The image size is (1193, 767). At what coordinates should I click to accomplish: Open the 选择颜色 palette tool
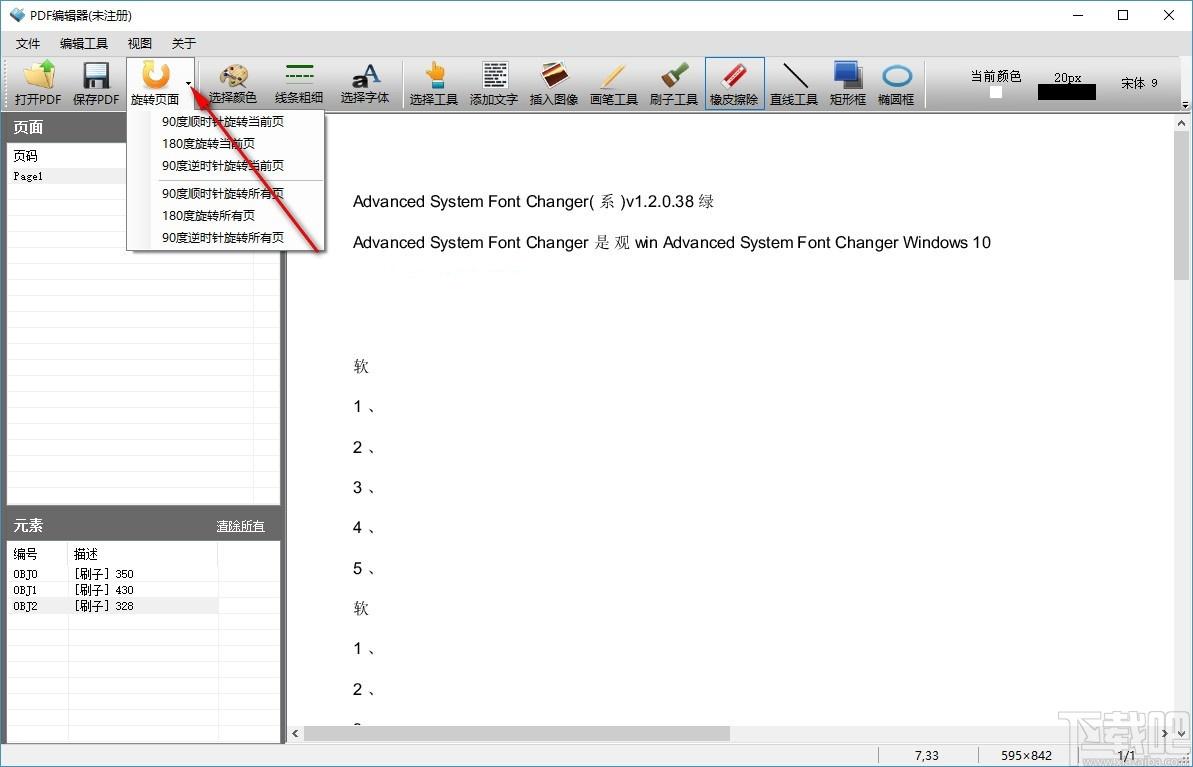click(x=233, y=84)
